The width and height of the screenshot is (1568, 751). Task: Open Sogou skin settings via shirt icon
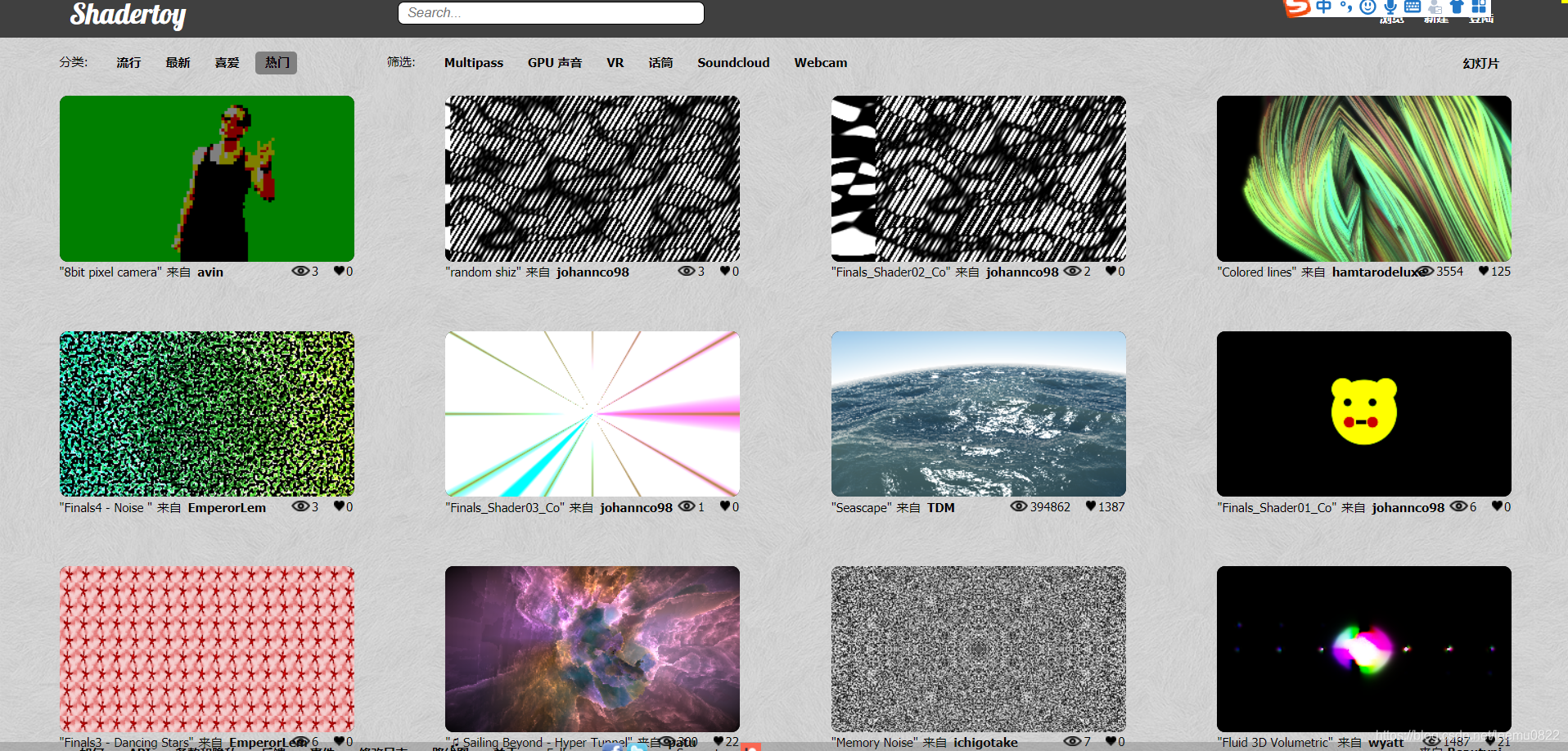(x=1458, y=7)
